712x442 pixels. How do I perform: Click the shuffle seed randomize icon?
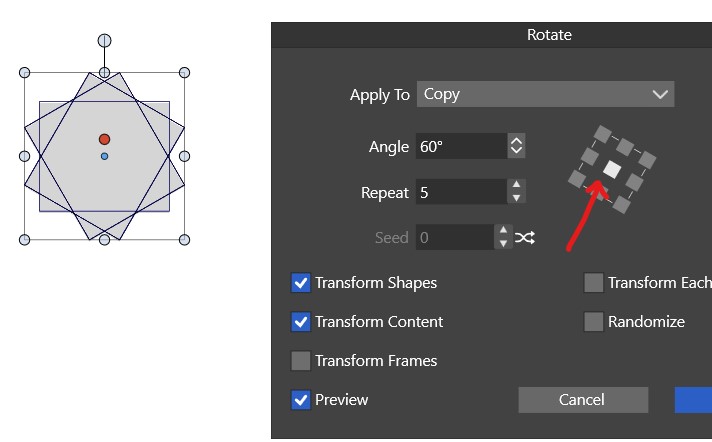pyautogui.click(x=525, y=238)
